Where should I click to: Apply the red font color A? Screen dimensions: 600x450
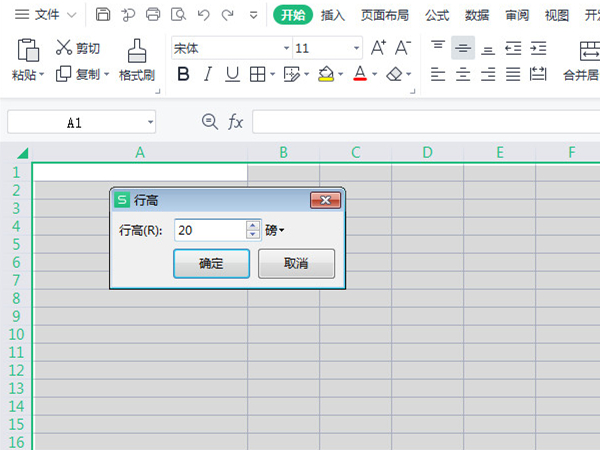[x=360, y=73]
